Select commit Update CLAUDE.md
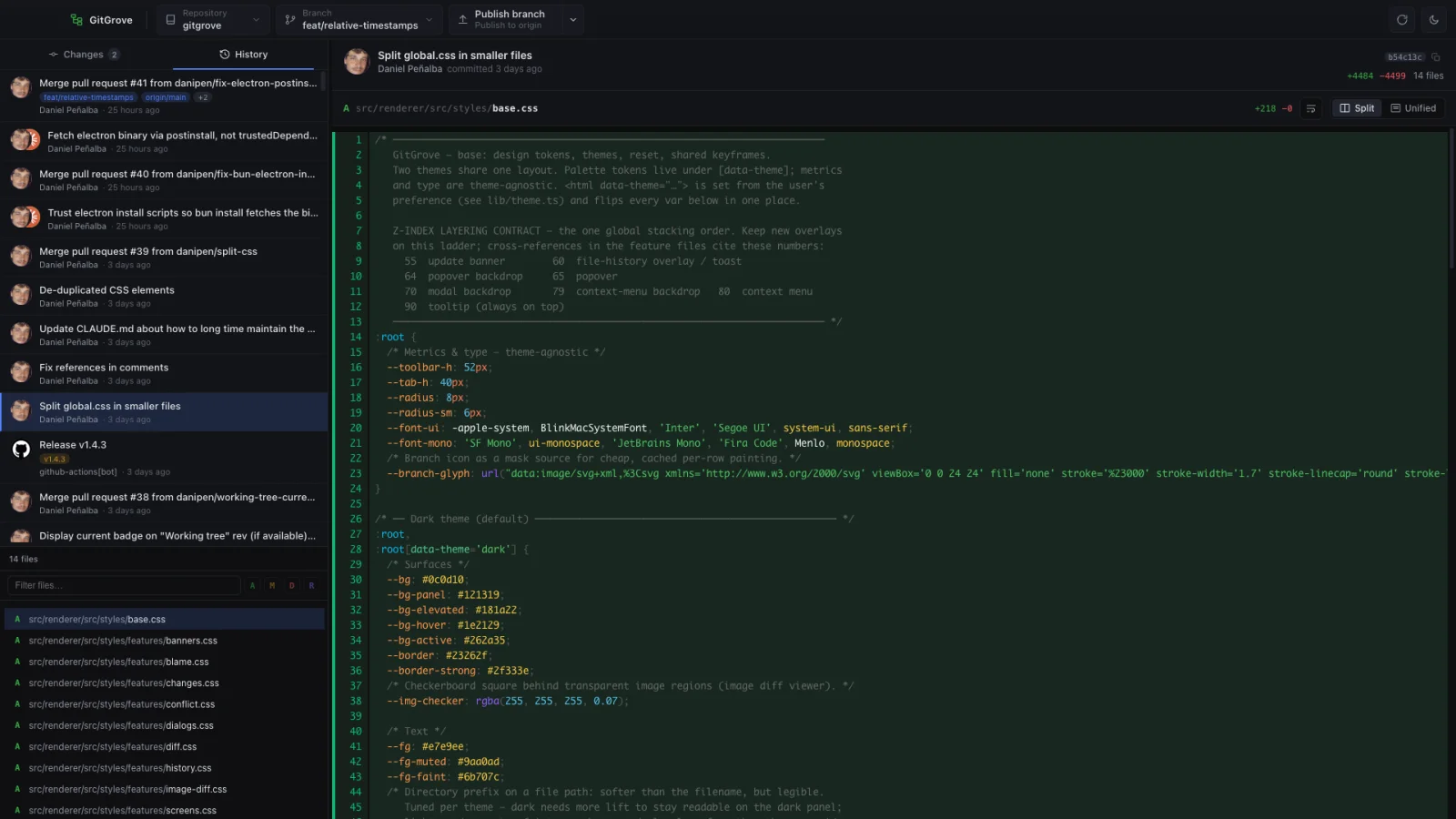Viewport: 1456px width, 819px height. coord(164,335)
